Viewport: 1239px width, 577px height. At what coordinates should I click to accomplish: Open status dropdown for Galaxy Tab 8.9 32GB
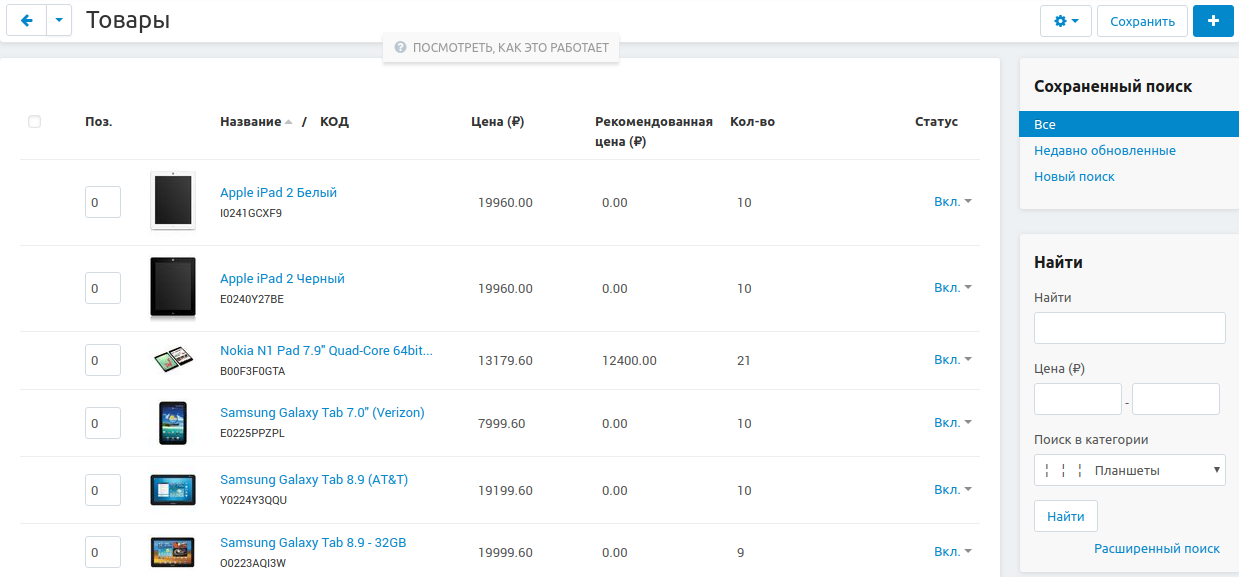tap(953, 551)
